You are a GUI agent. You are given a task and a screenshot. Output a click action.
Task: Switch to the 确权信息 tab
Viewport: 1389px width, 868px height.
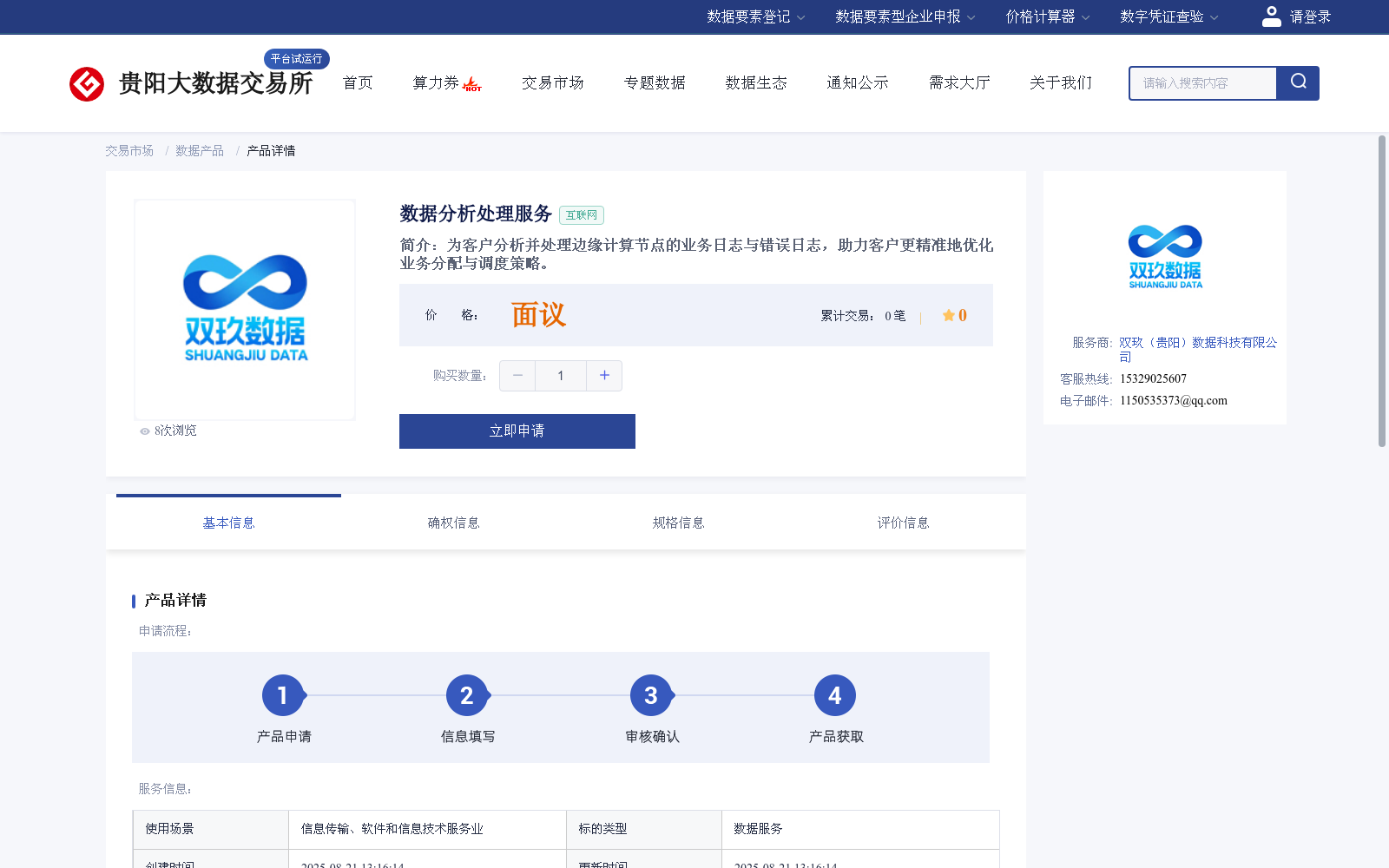tap(453, 523)
